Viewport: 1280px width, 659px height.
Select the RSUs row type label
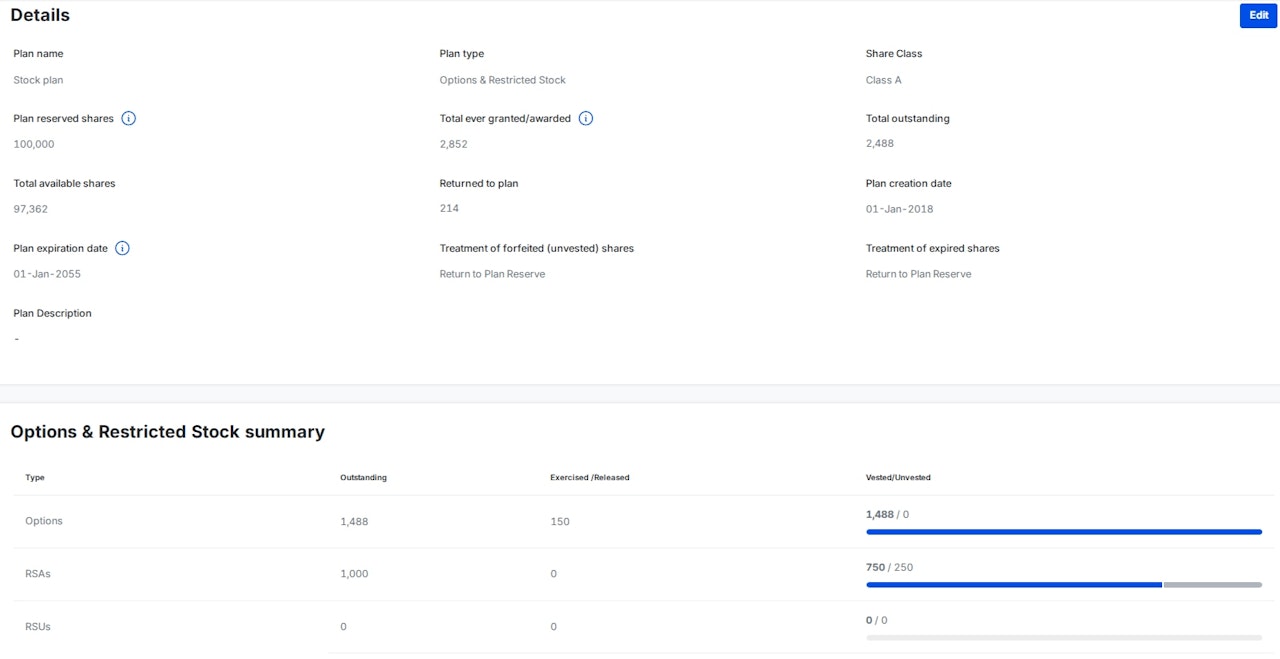38,627
